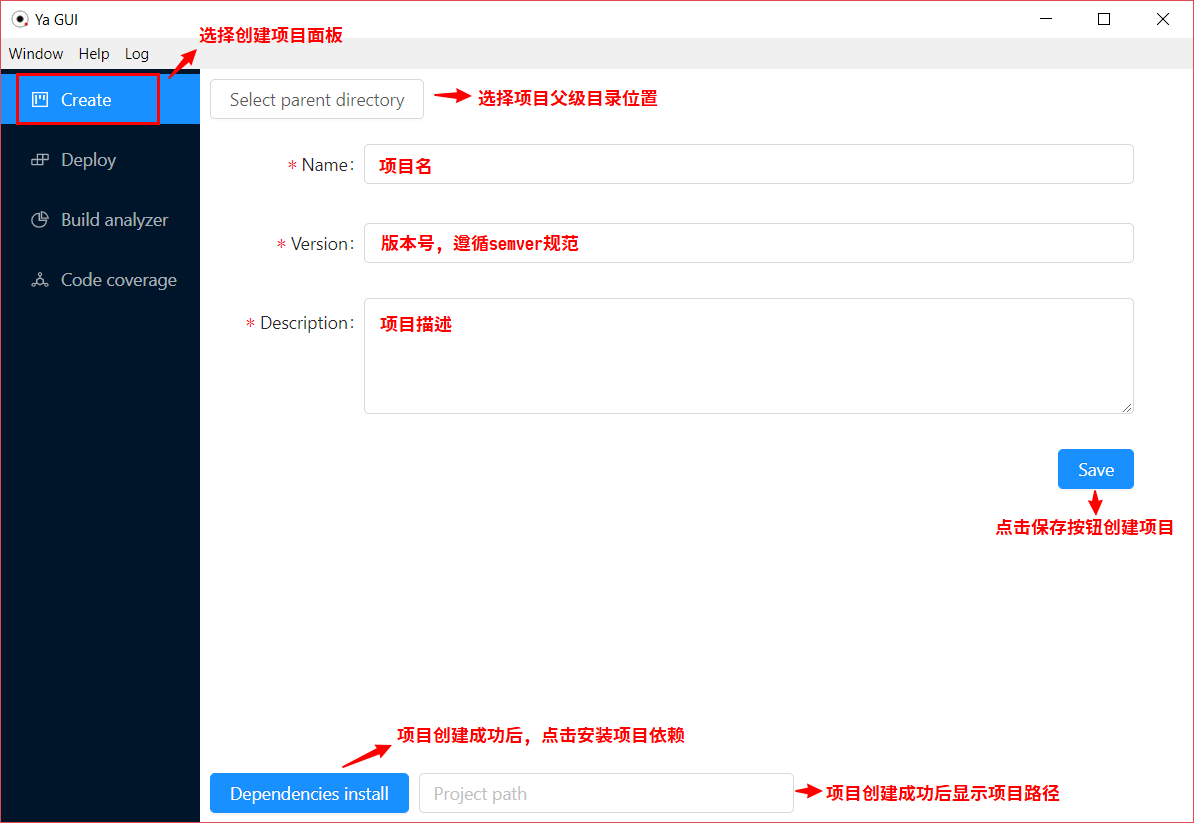Switch to the Deploy panel label
This screenshot has height=823, width=1194.
pyautogui.click(x=88, y=160)
